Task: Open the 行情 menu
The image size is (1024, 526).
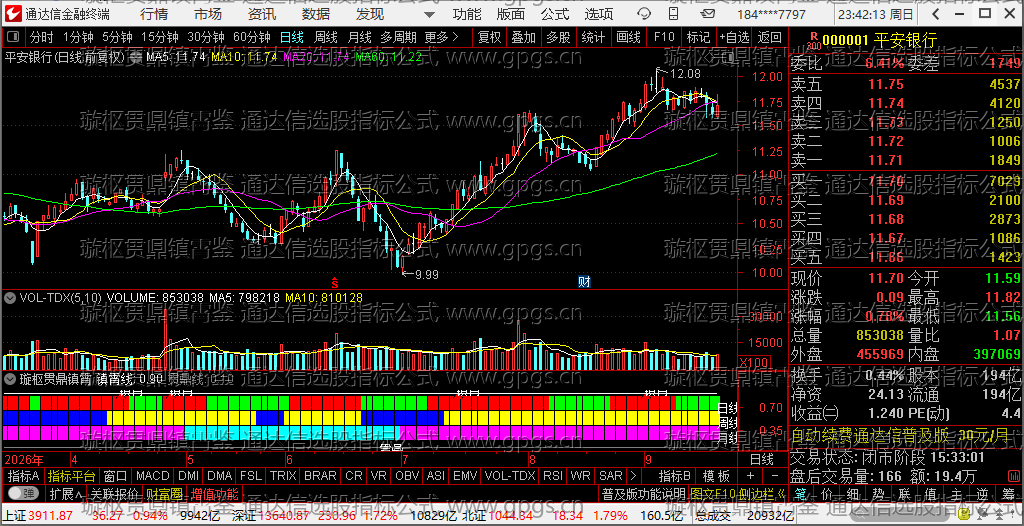Action: click(x=153, y=14)
